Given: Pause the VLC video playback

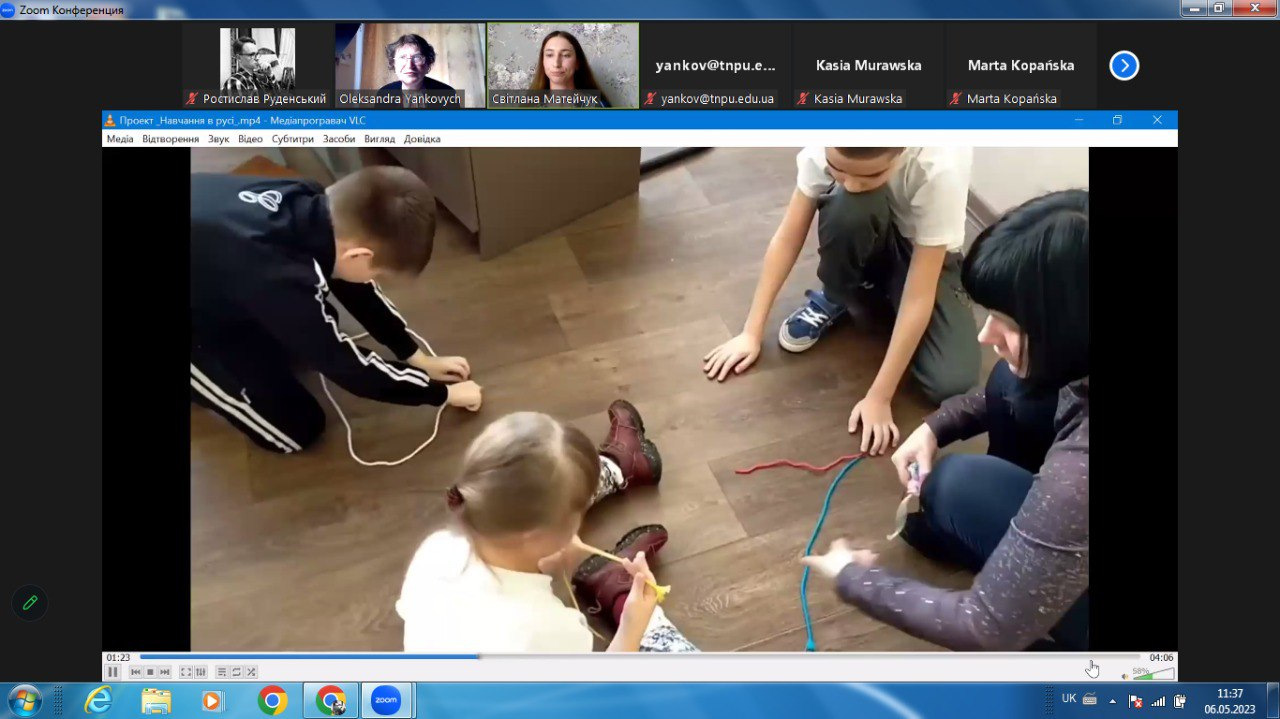Looking at the screenshot, I should (113, 672).
